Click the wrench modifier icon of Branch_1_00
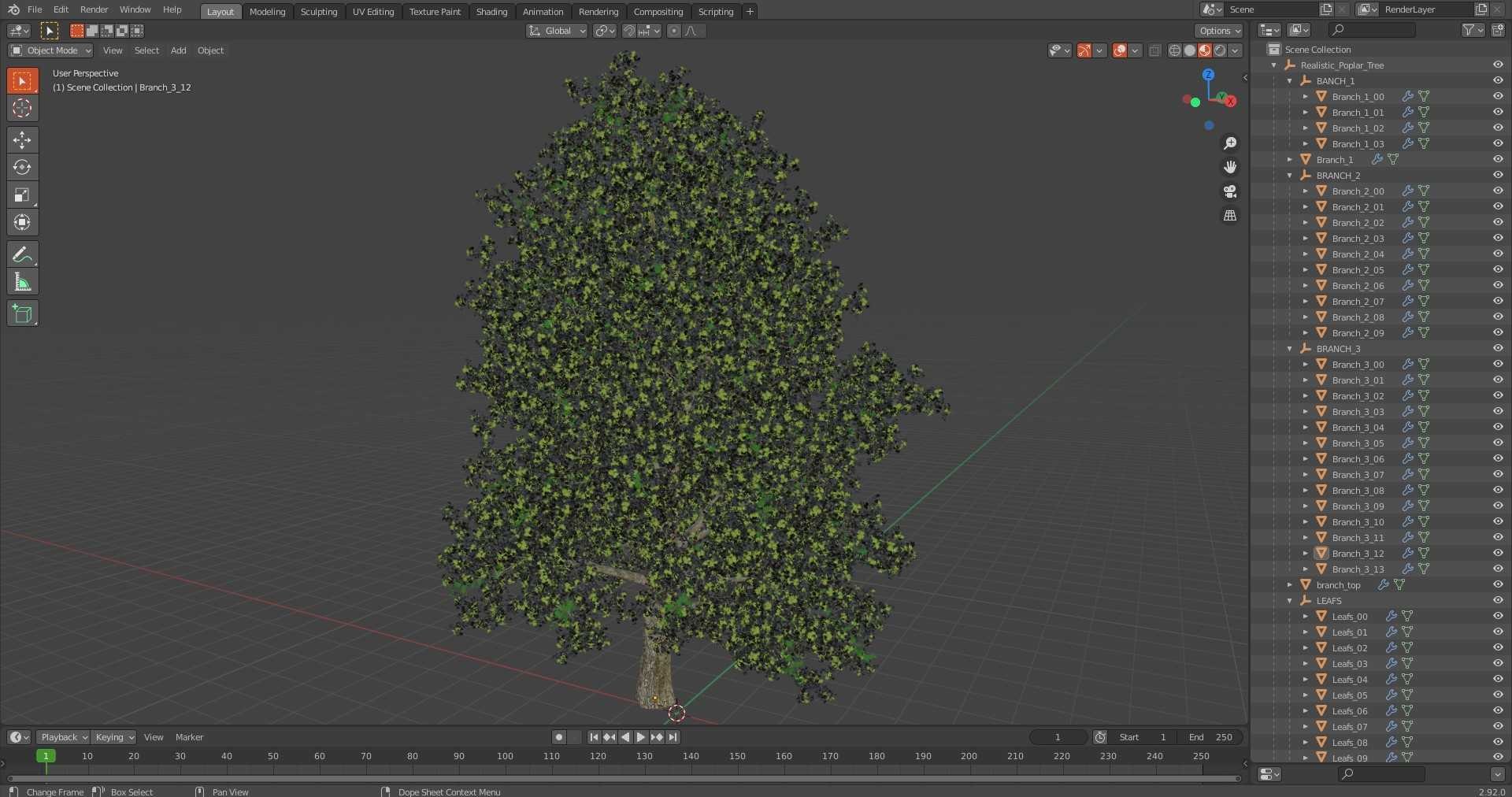Image resolution: width=1512 pixels, height=797 pixels. [x=1407, y=96]
